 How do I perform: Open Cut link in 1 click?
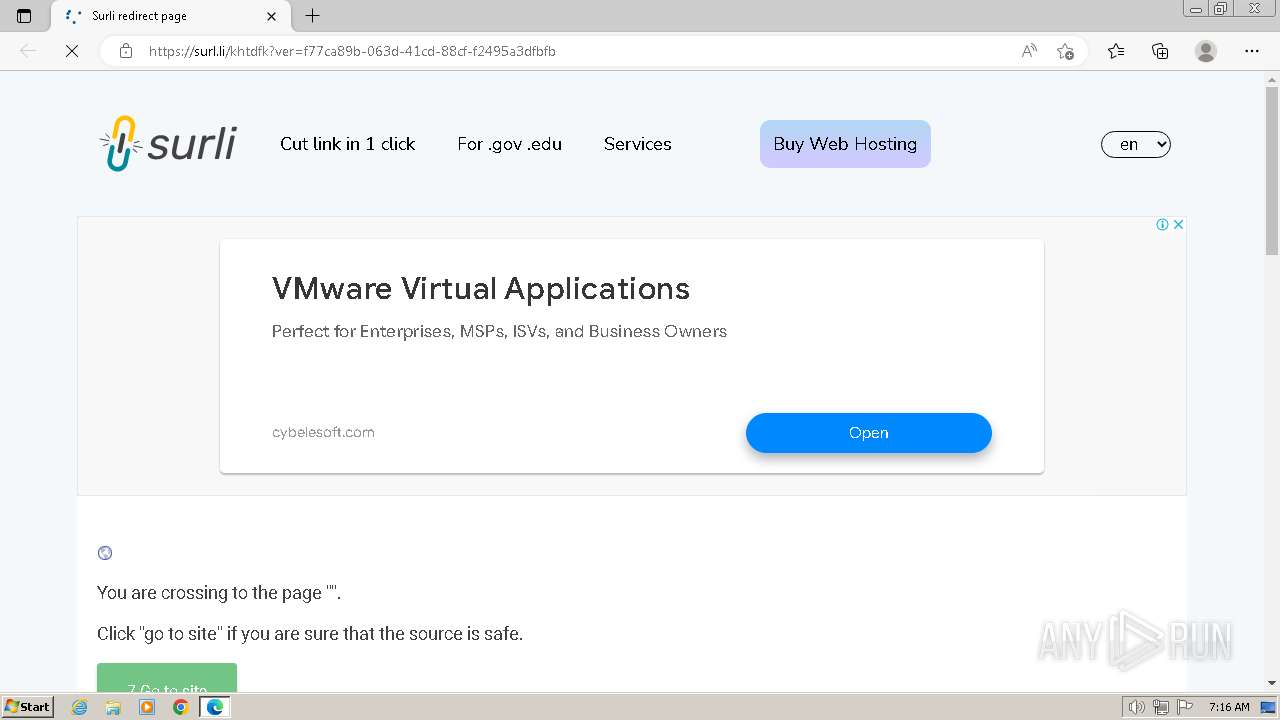pos(348,144)
